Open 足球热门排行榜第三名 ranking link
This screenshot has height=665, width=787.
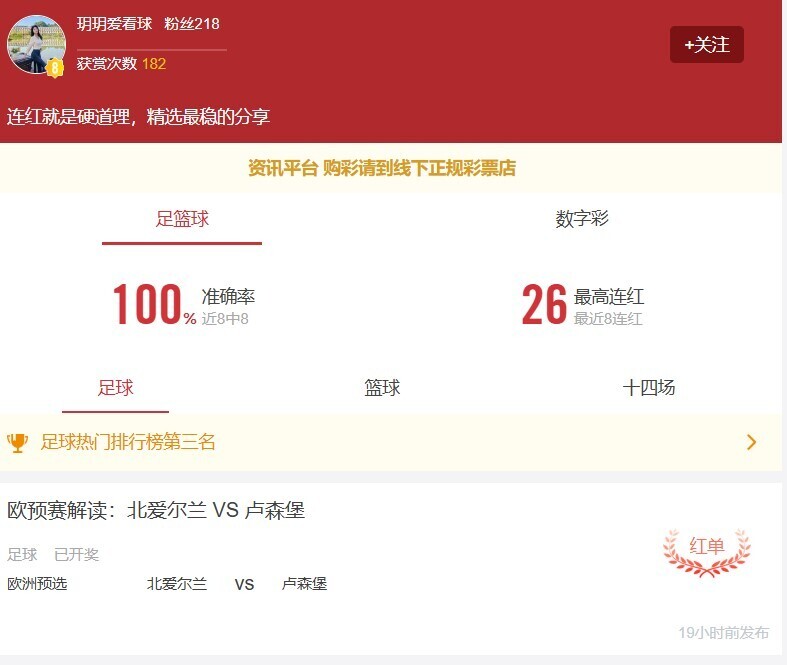tap(128, 442)
